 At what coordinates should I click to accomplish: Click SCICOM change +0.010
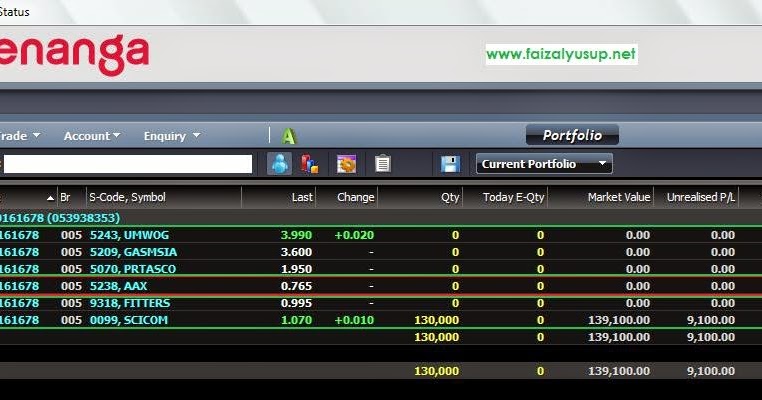pos(354,320)
